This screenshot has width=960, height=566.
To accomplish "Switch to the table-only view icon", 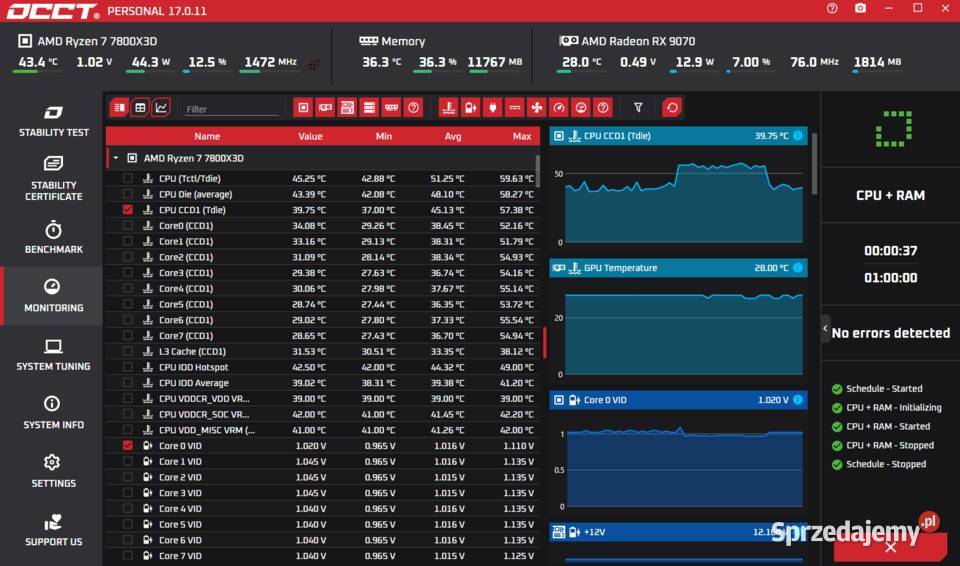I will click(140, 108).
